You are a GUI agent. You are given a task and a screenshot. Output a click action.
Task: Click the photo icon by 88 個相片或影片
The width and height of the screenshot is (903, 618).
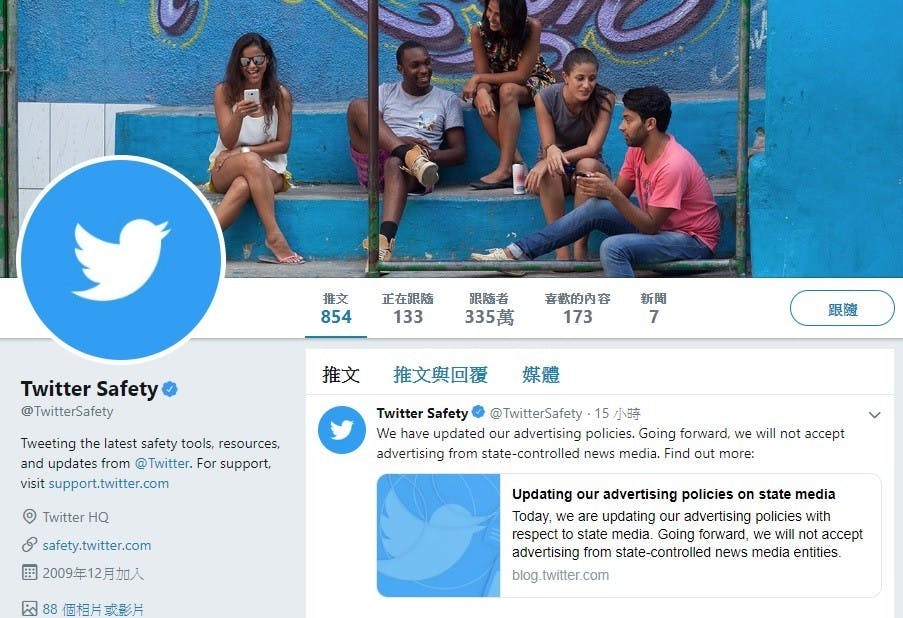tap(29, 608)
